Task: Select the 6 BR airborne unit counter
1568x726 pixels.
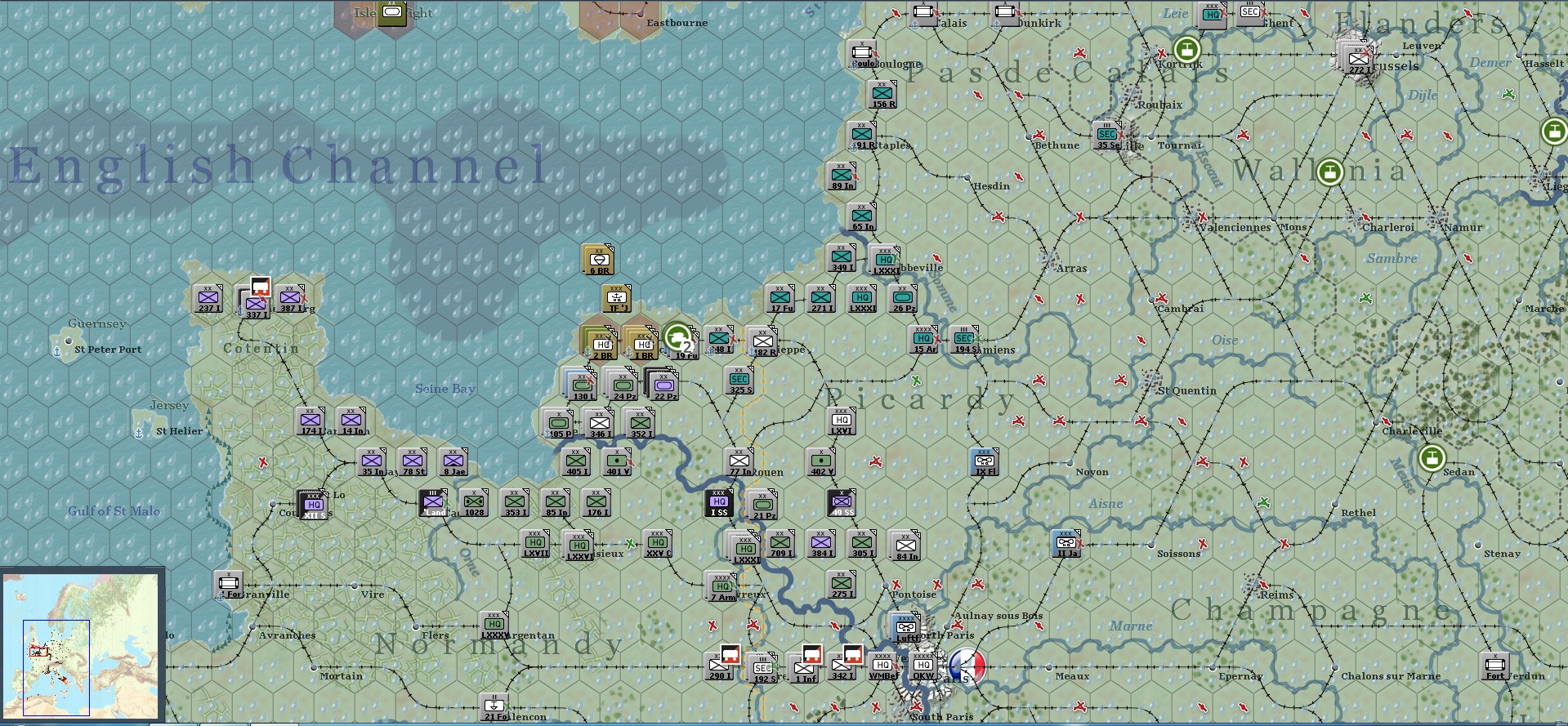Action: pos(599,260)
